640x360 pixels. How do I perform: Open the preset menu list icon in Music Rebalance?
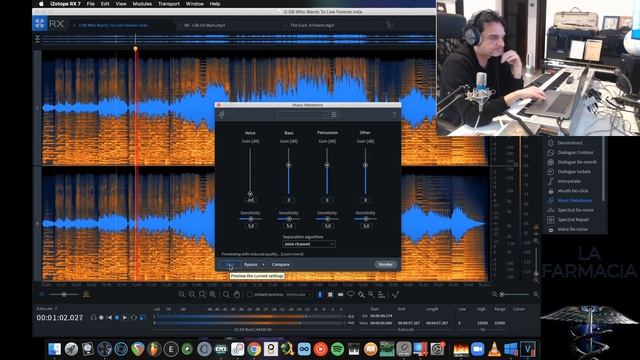point(334,115)
